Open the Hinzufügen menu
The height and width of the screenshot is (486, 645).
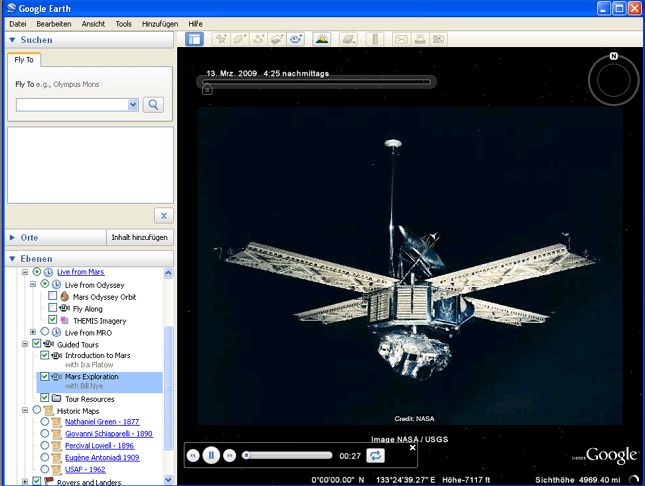(x=160, y=24)
